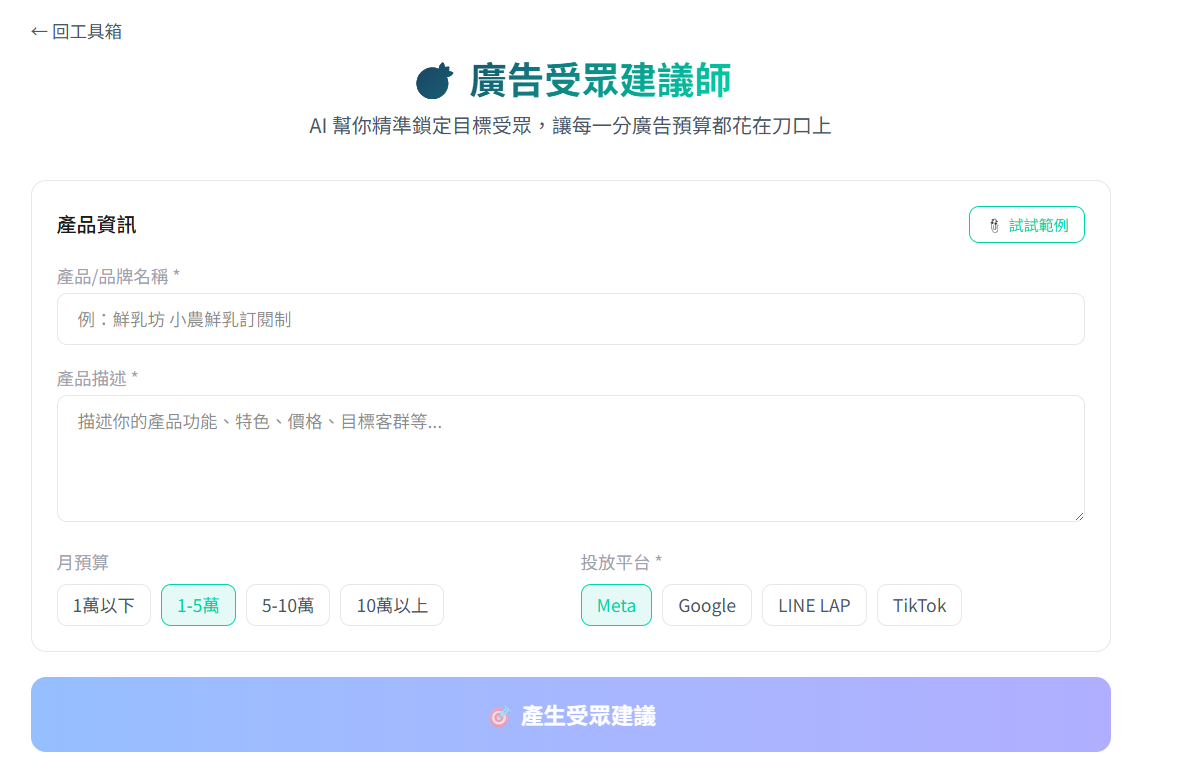Enable the LINE LAP platform
This screenshot has width=1192, height=771.
point(814,605)
